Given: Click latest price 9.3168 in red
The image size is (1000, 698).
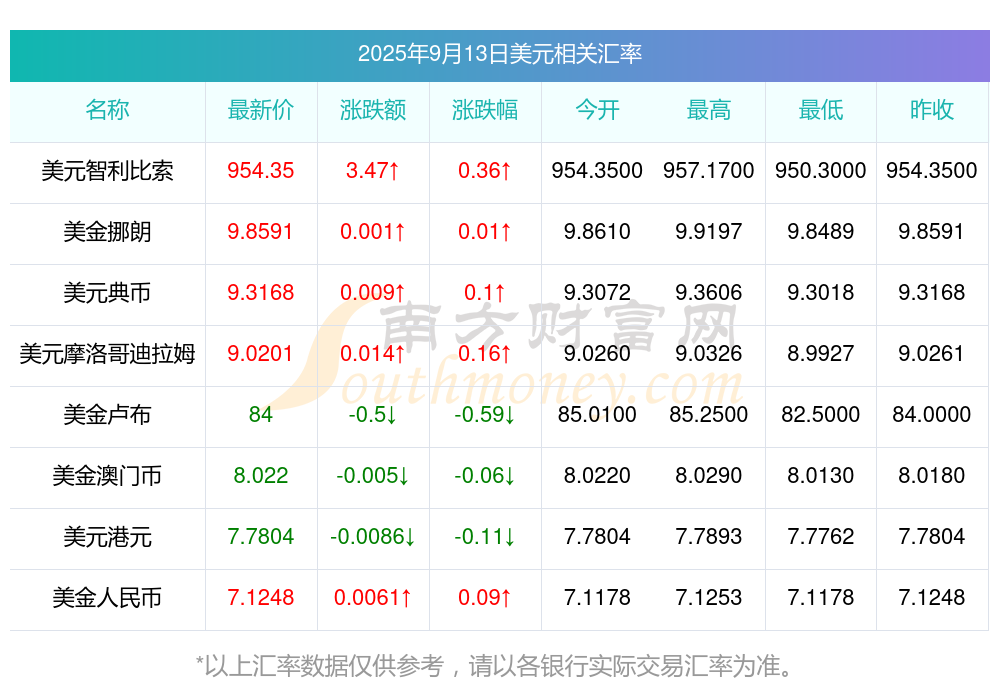Looking at the screenshot, I should click(x=261, y=292).
